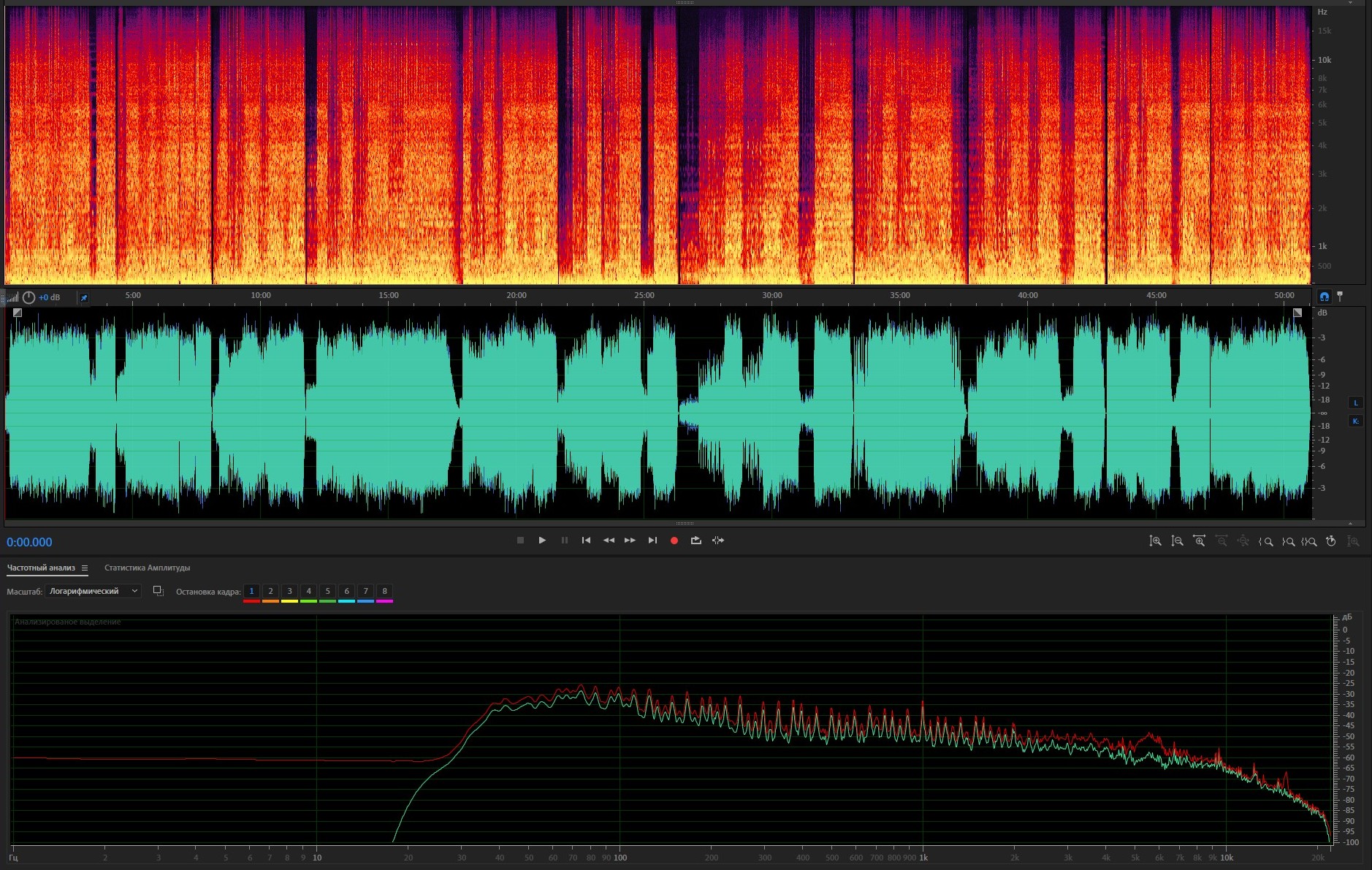Switch to the Статистика Амплитуды tab
1372x870 pixels.
[147, 568]
